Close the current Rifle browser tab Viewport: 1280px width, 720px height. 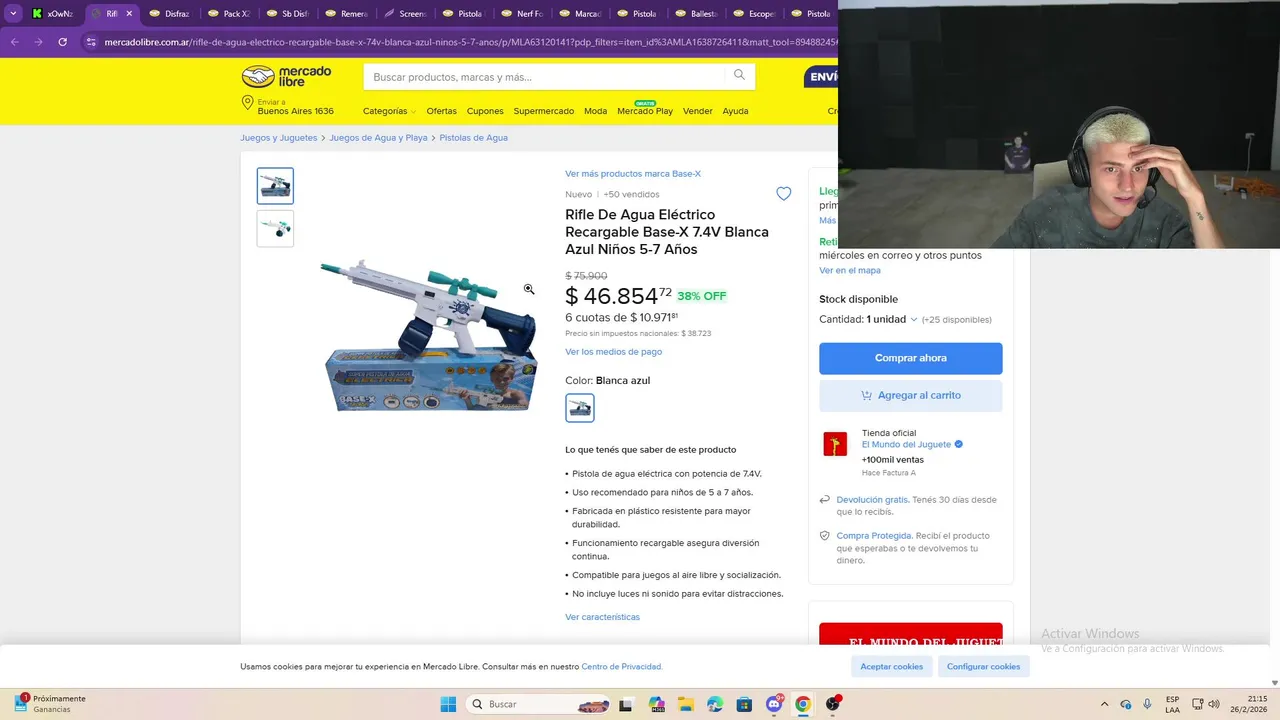click(129, 14)
